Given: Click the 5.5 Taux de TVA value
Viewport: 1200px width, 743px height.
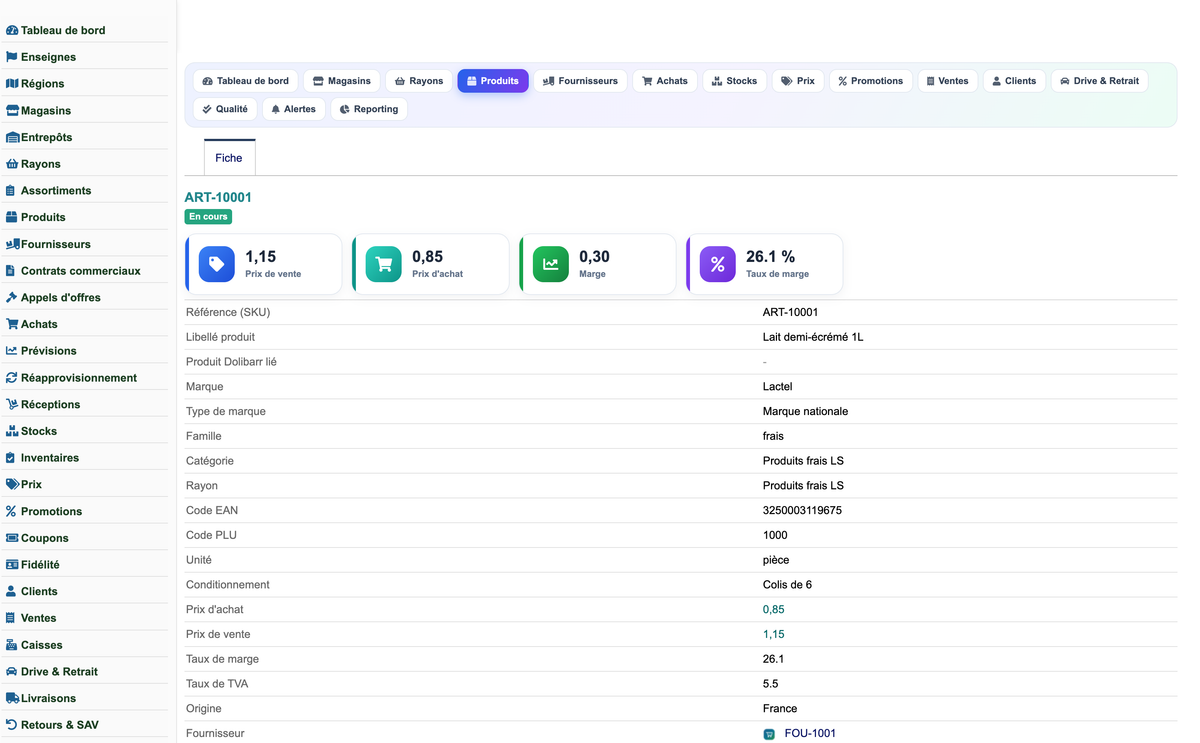Looking at the screenshot, I should coord(770,684).
